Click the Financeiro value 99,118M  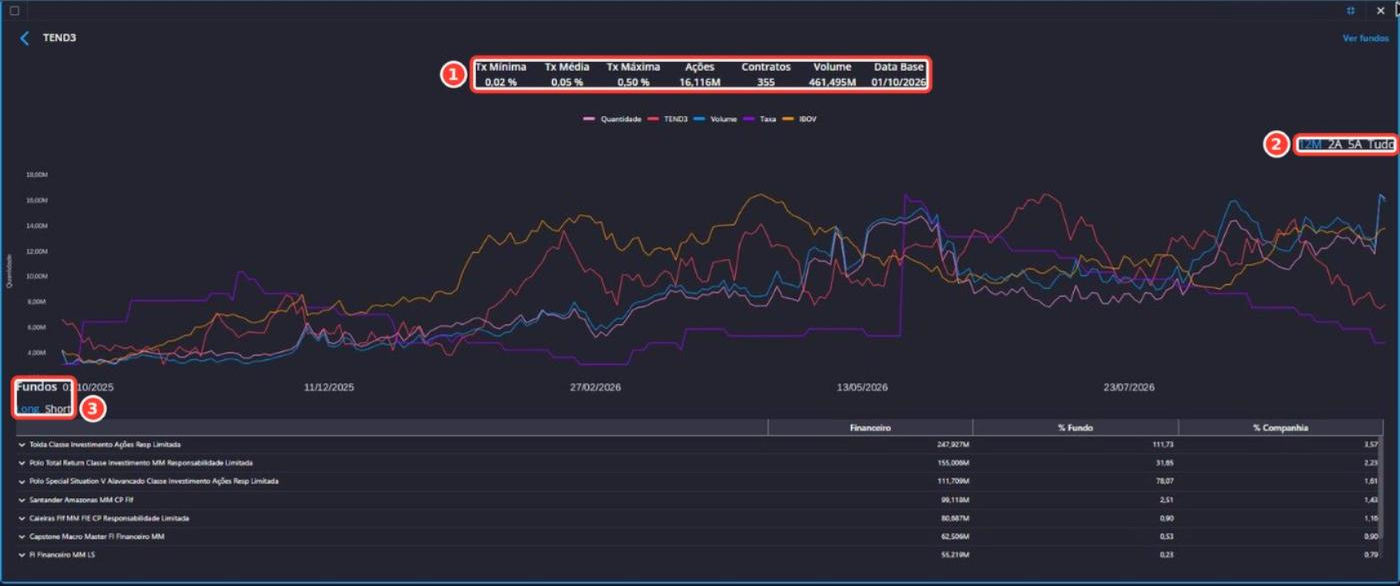pyautogui.click(x=953, y=499)
